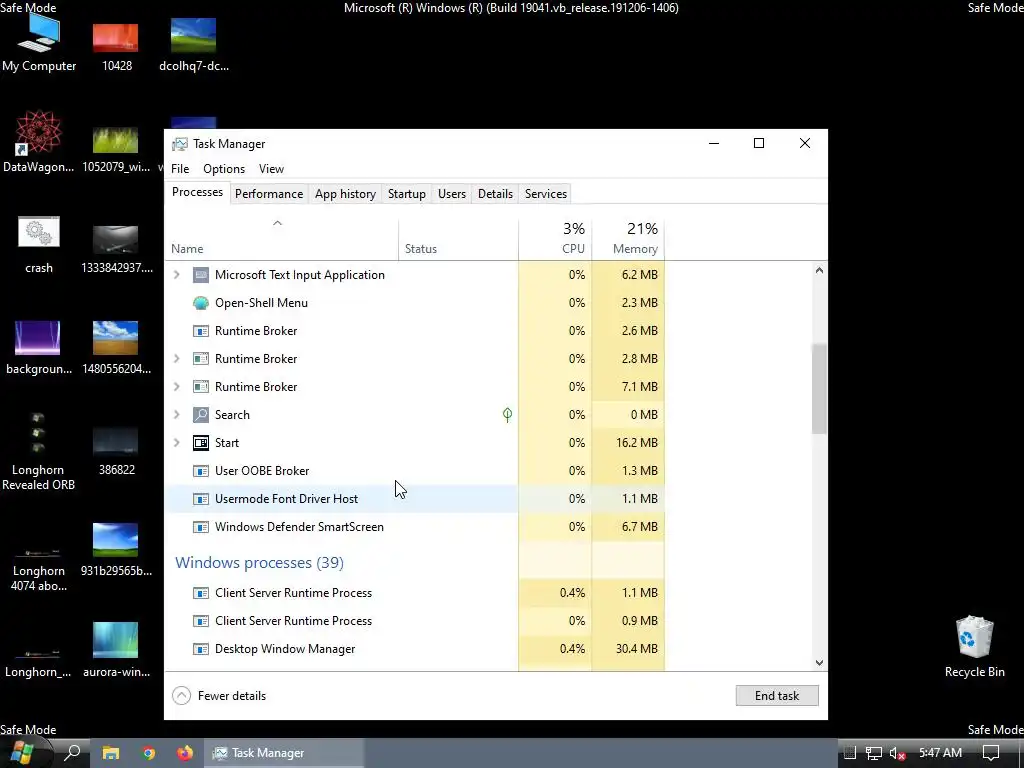Expand the Search process row
Viewport: 1024px width, 768px height.
[x=176, y=415]
